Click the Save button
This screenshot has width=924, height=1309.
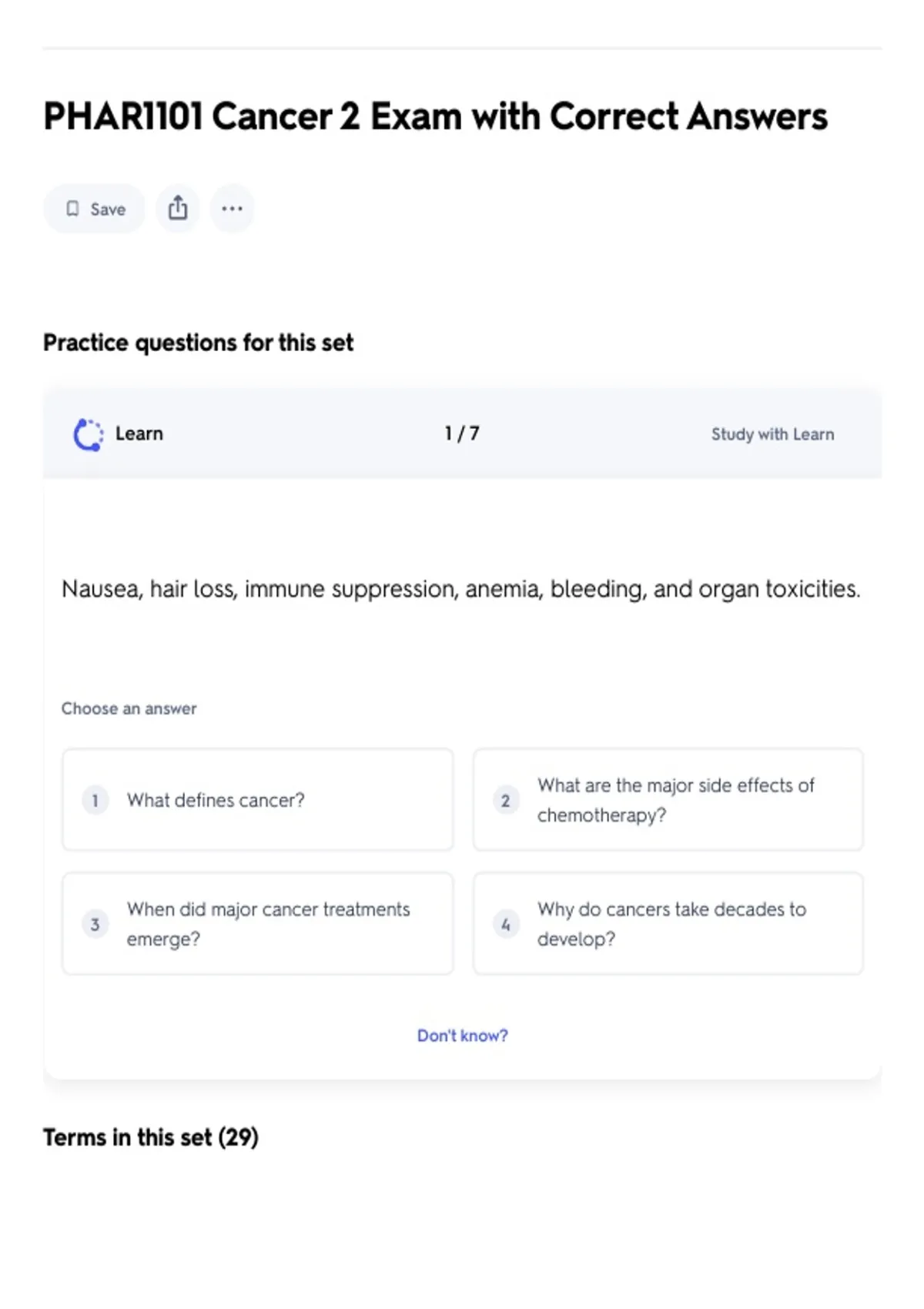[94, 209]
